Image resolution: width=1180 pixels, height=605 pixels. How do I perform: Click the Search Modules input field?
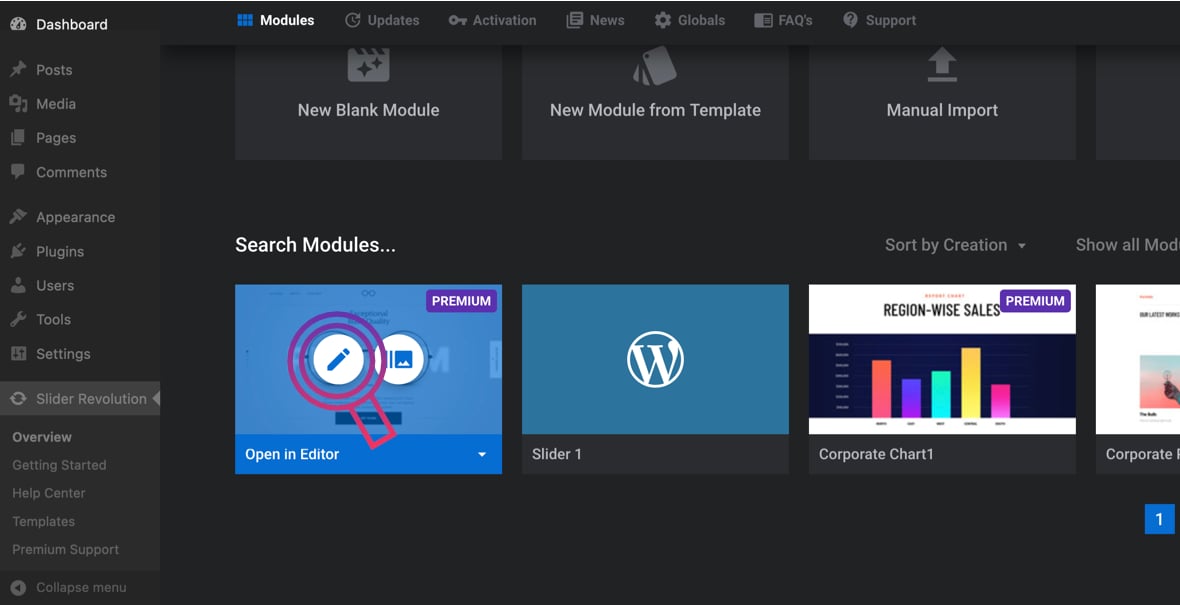[x=315, y=245]
